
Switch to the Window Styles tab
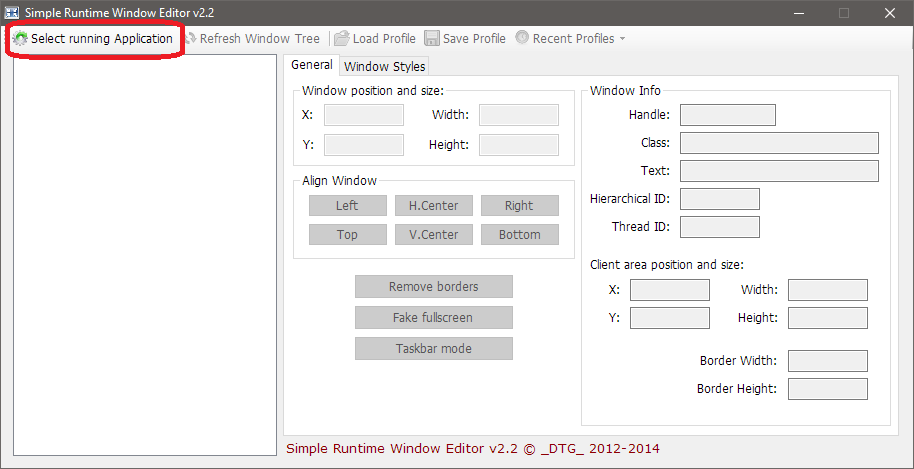(x=384, y=66)
